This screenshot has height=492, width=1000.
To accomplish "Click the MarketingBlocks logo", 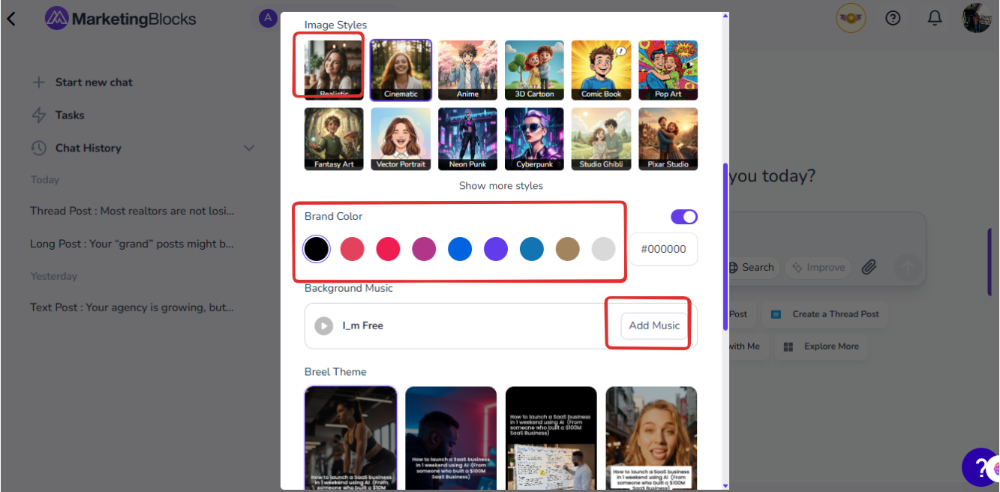I will pyautogui.click(x=121, y=19).
